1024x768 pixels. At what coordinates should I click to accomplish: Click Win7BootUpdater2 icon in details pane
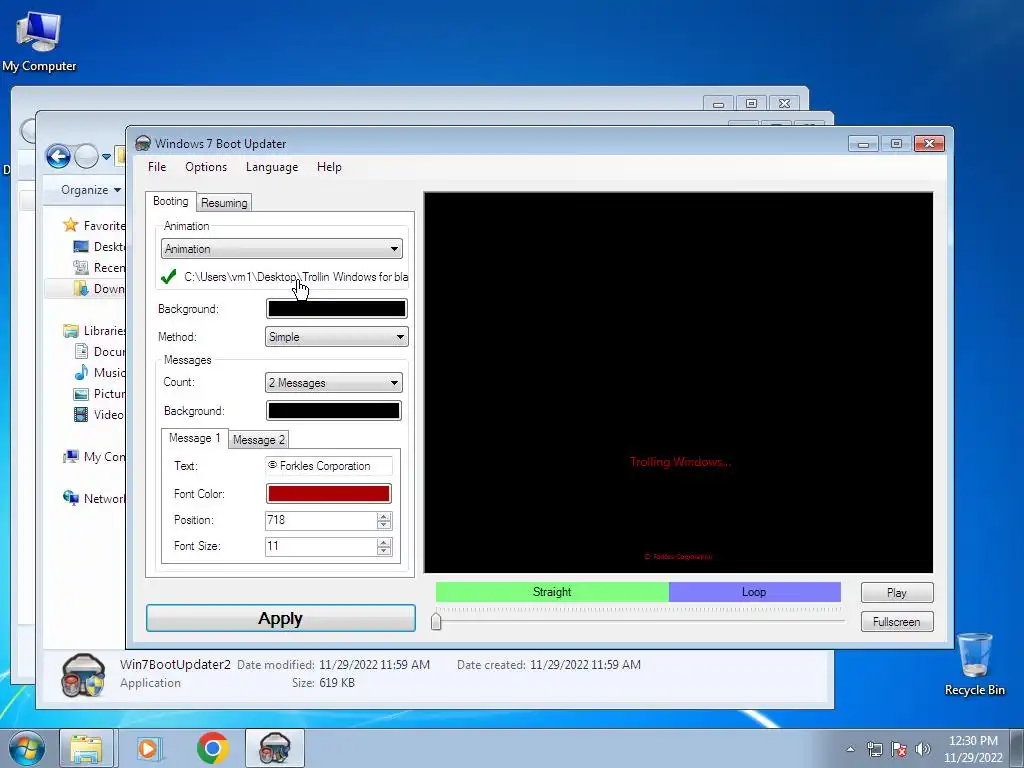(83, 675)
